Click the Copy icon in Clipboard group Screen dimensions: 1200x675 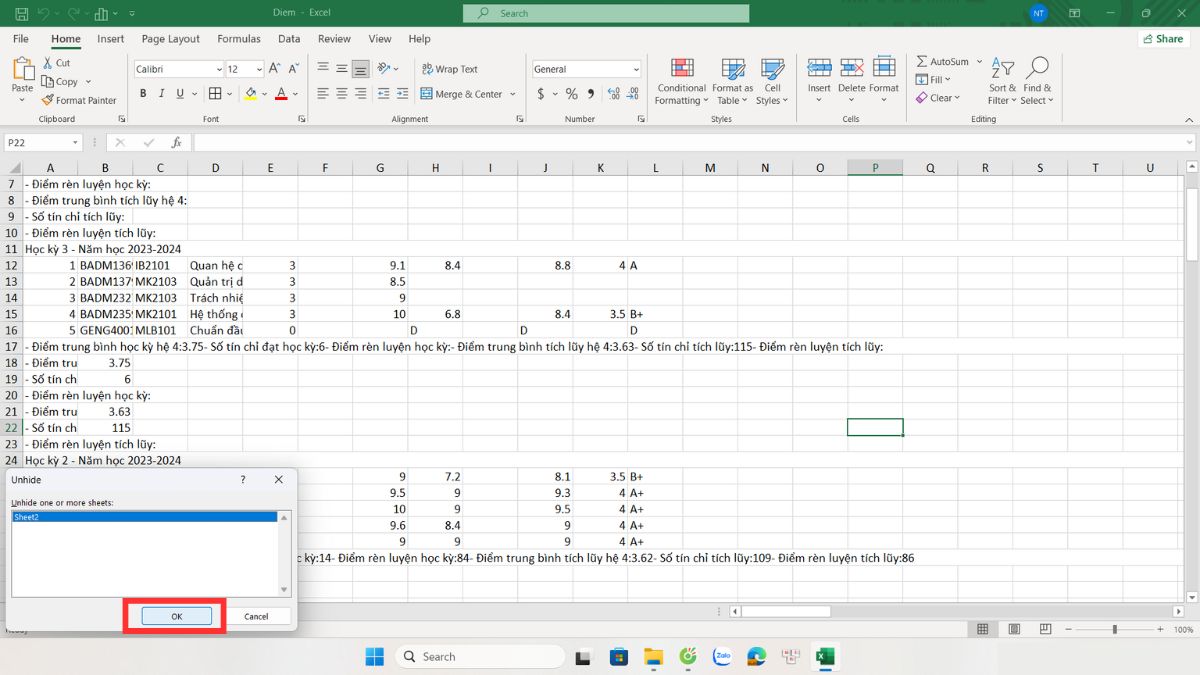click(x=48, y=82)
